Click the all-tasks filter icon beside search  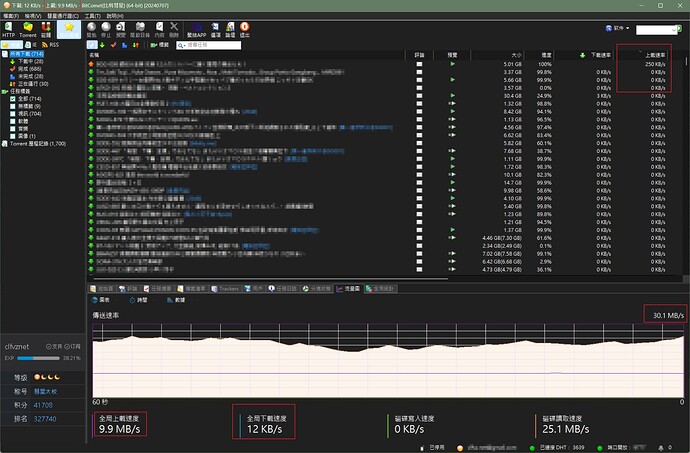click(92, 45)
